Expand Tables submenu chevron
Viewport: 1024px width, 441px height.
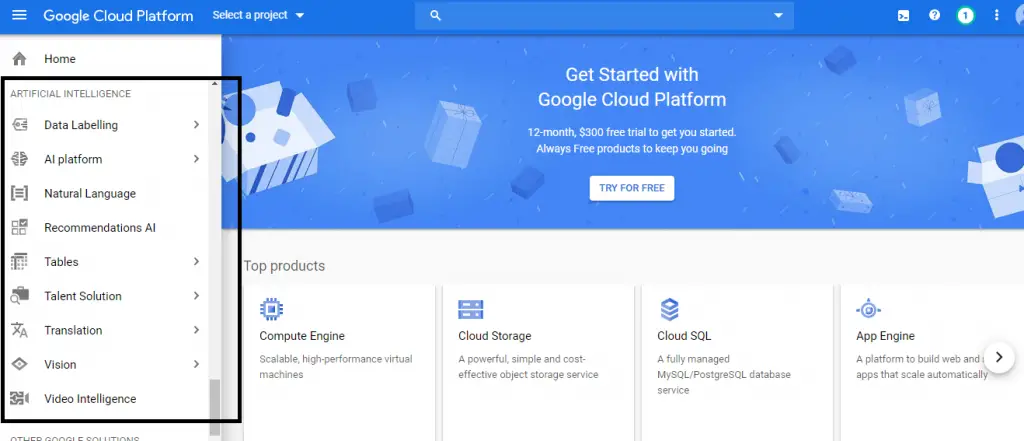pos(196,262)
